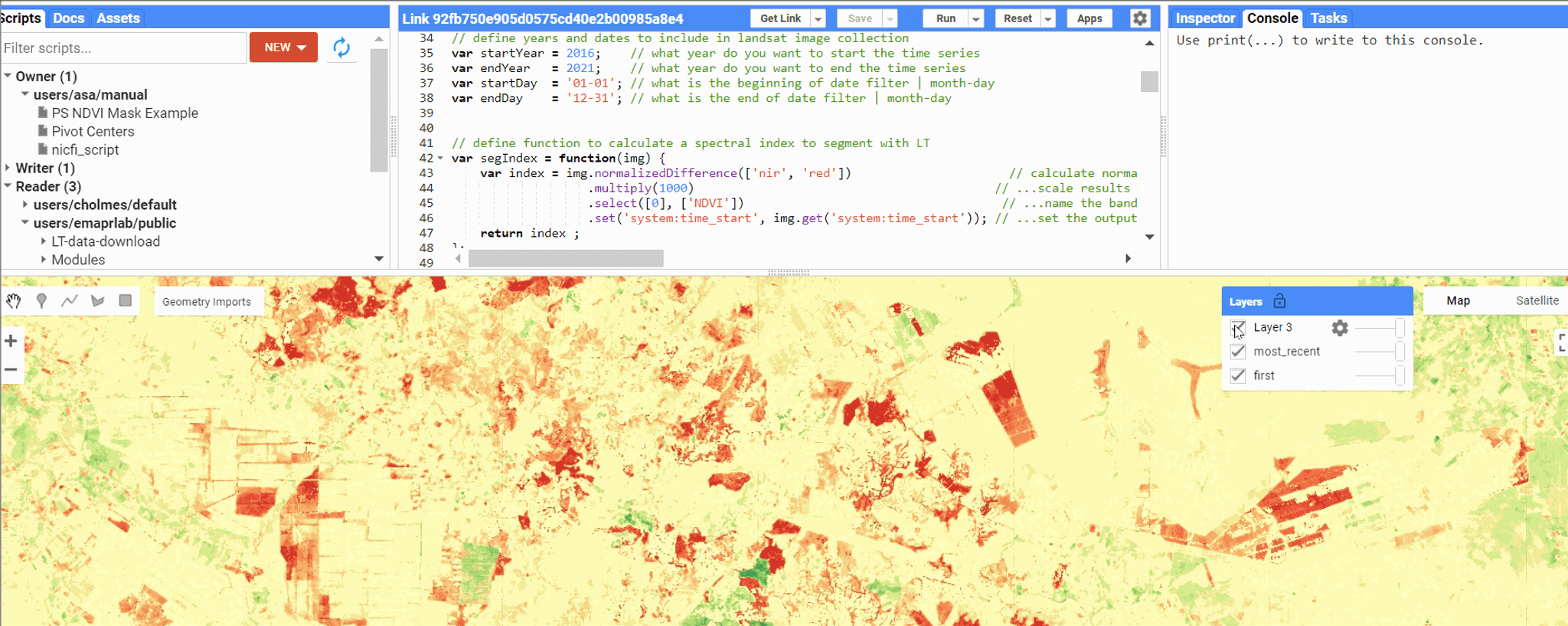The width and height of the screenshot is (1568, 626).
Task: Click the scripts panel scrollbar thumb
Action: pyautogui.click(x=379, y=110)
